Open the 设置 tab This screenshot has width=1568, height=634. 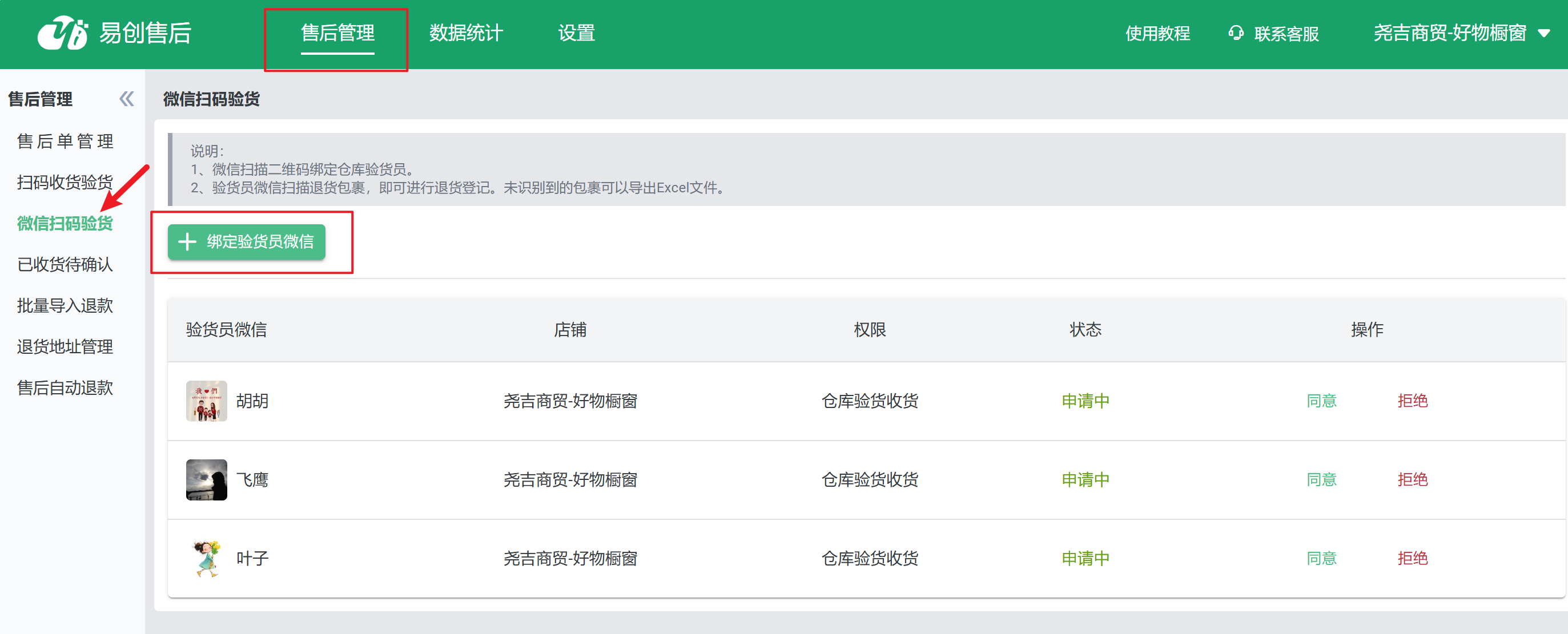click(x=576, y=33)
